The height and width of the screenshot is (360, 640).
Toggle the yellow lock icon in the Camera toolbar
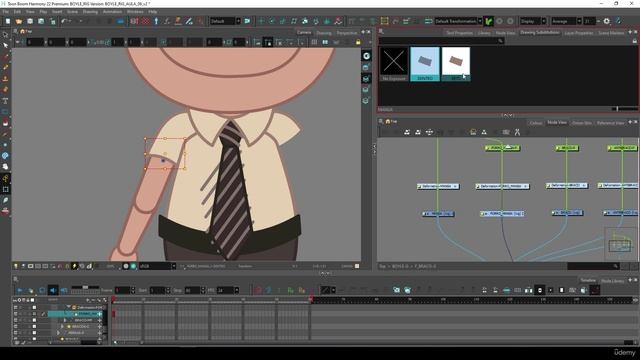point(358,42)
